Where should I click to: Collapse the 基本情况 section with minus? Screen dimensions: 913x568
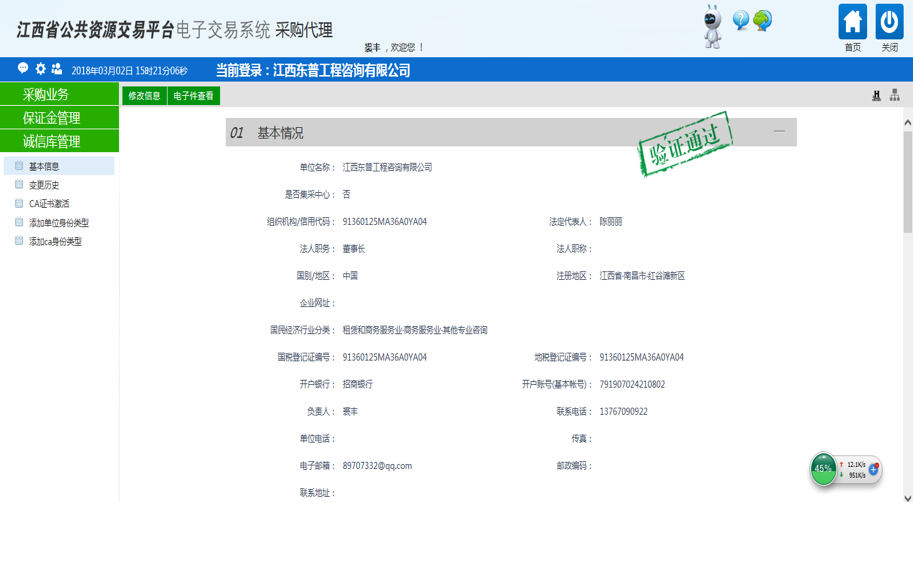pyautogui.click(x=779, y=131)
